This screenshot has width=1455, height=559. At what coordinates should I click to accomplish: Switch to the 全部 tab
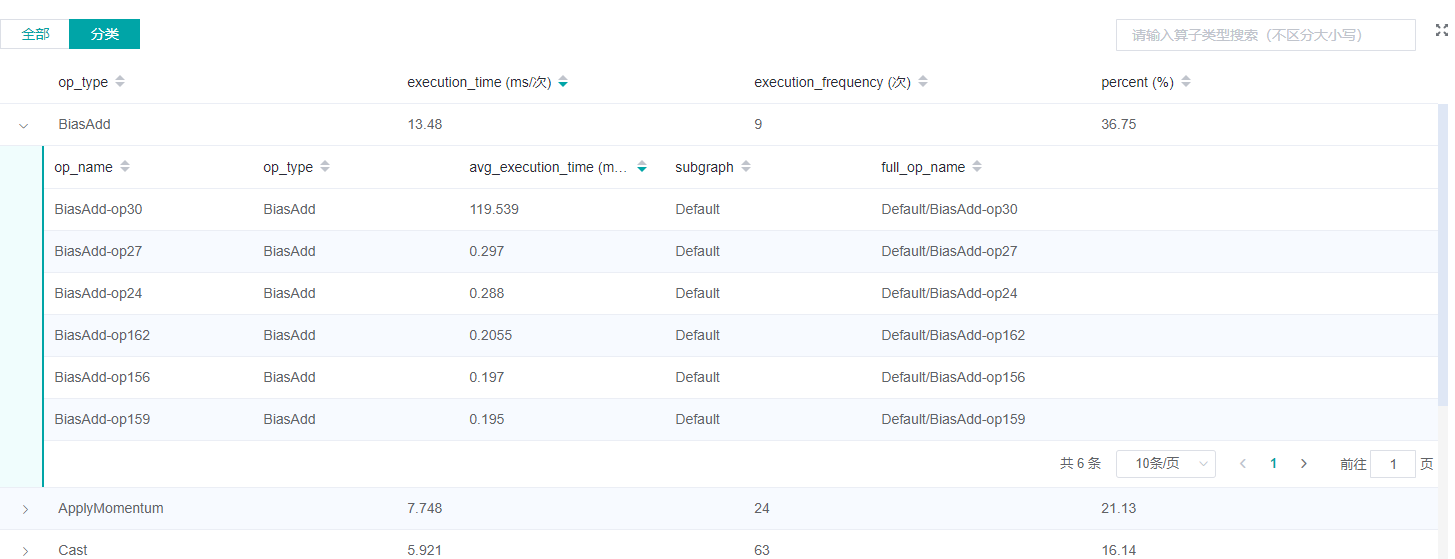(35, 34)
